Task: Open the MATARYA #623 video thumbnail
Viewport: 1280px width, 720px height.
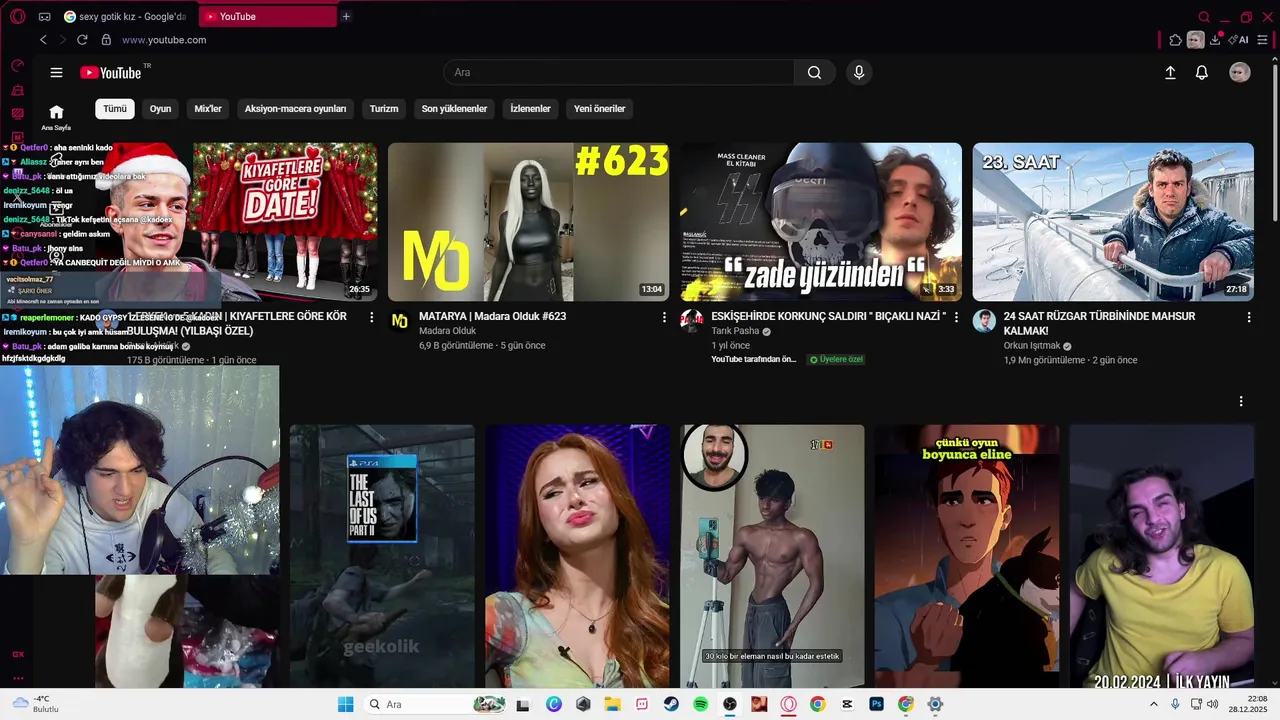Action: click(528, 222)
